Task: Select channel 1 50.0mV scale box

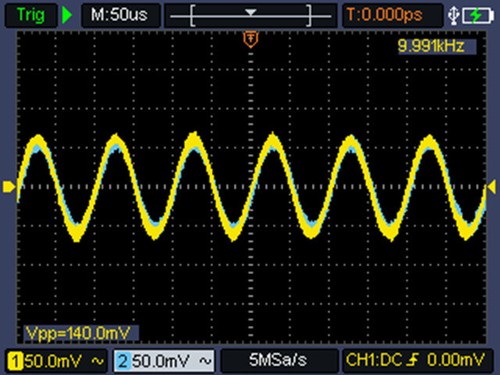Action: tap(56, 361)
